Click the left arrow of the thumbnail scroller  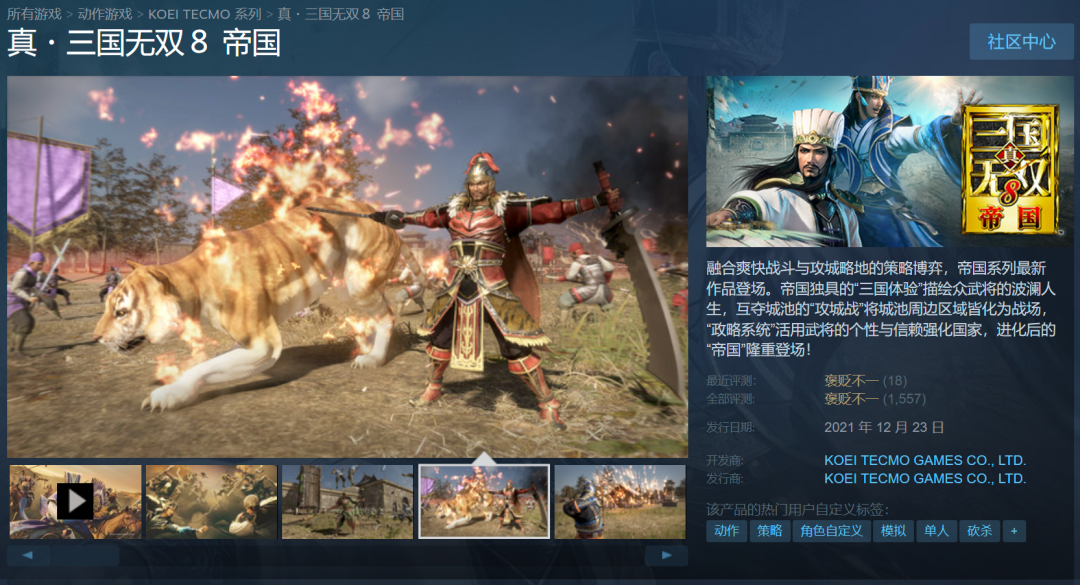[28, 555]
